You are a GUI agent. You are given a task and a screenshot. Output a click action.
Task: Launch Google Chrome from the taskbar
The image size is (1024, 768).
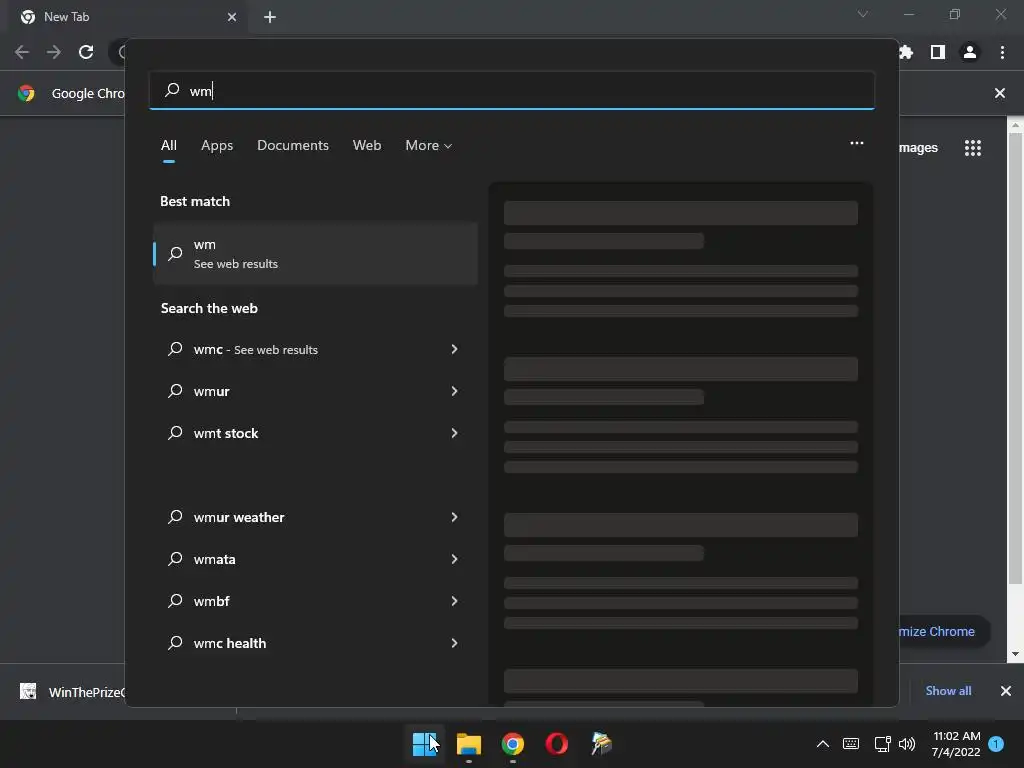(513, 743)
